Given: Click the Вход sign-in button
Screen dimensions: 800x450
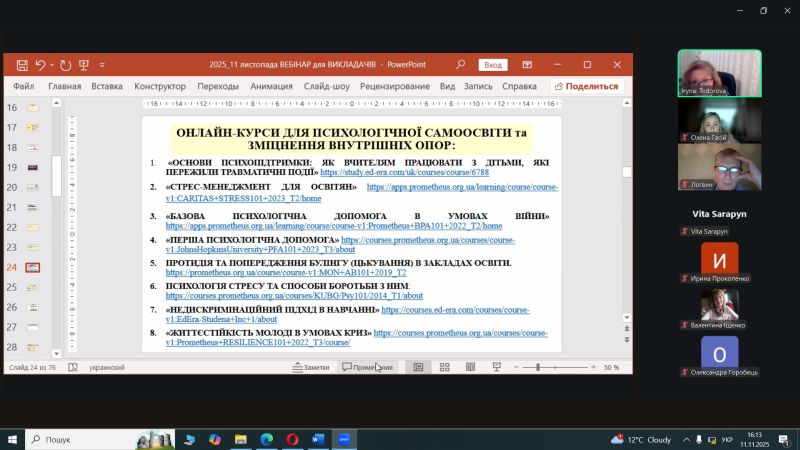Looking at the screenshot, I should [x=493, y=65].
